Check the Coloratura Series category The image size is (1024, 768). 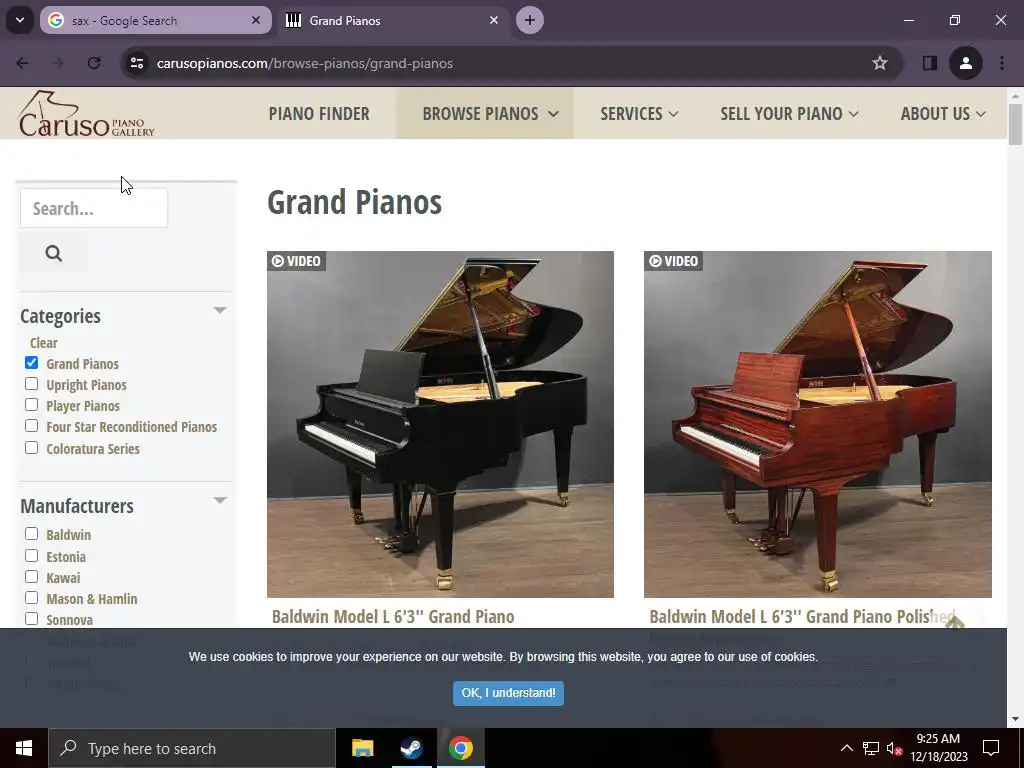point(31,447)
